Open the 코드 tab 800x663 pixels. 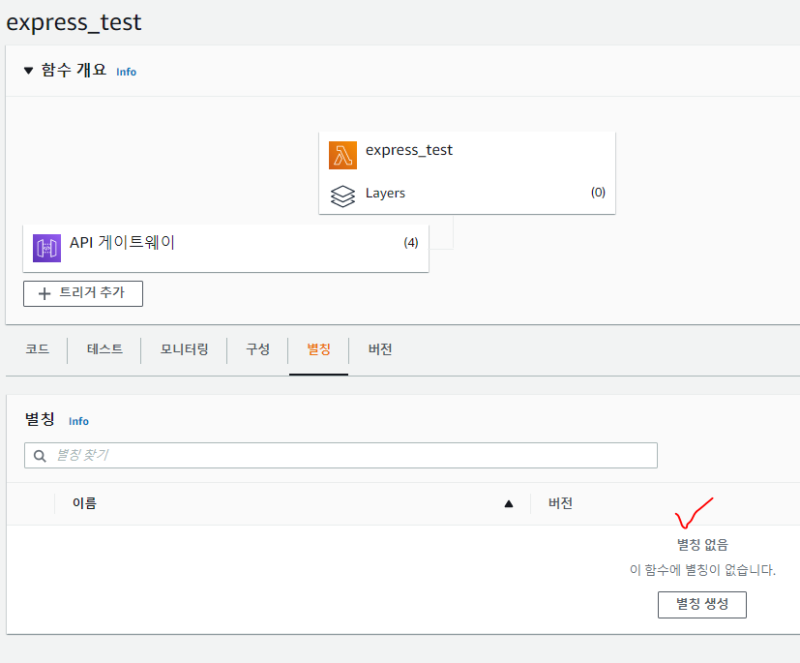pyautogui.click(x=37, y=349)
